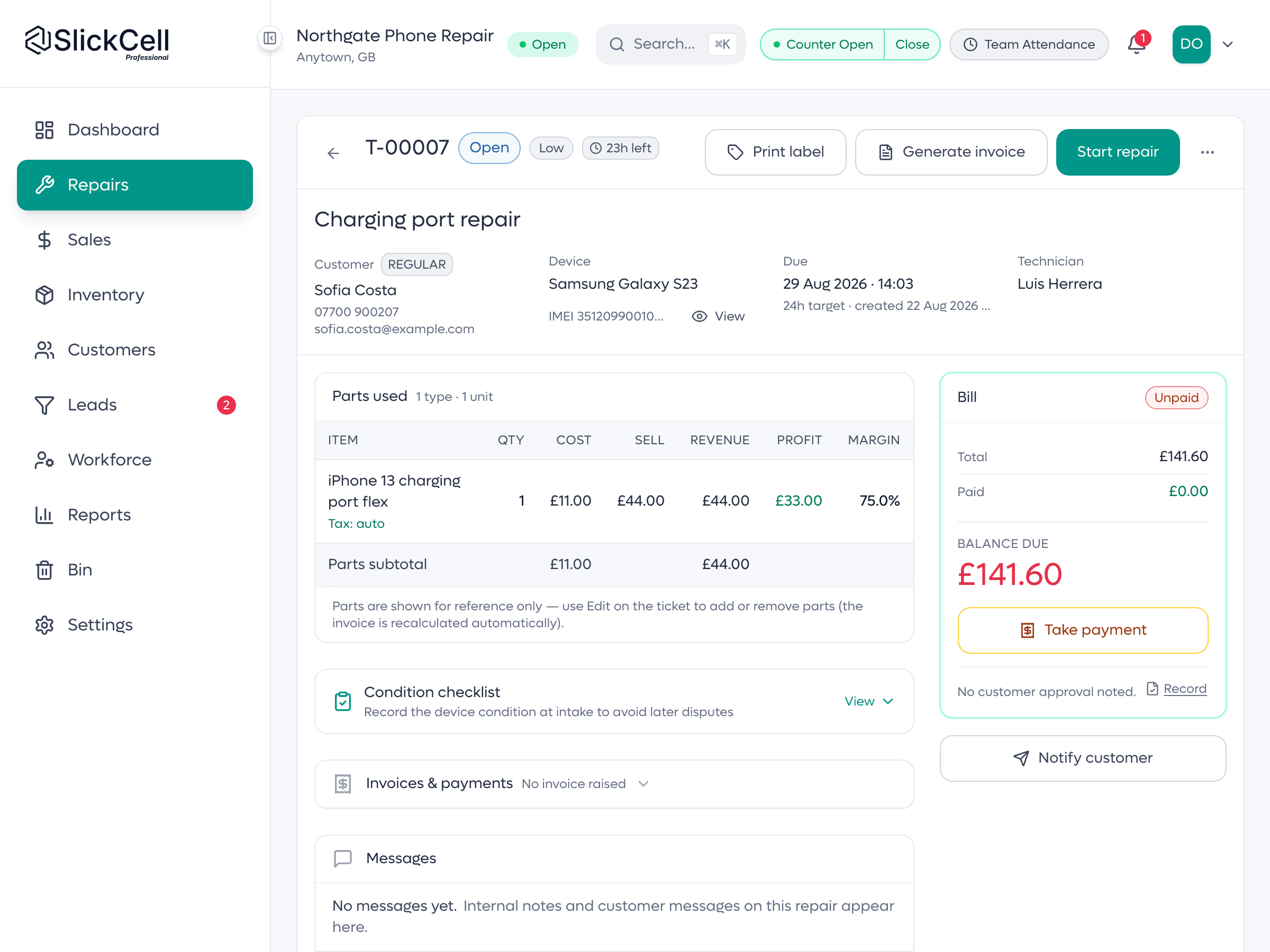Screen dimensions: 1270x952
Task: Collapse the sidebar panel icon
Action: (x=270, y=39)
